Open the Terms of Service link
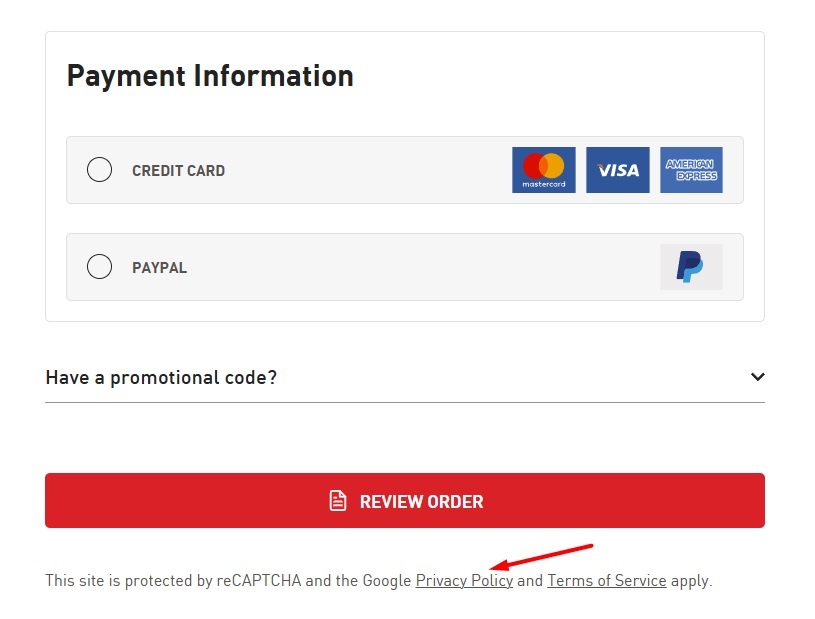Screen dimensions: 815x619 607,581
